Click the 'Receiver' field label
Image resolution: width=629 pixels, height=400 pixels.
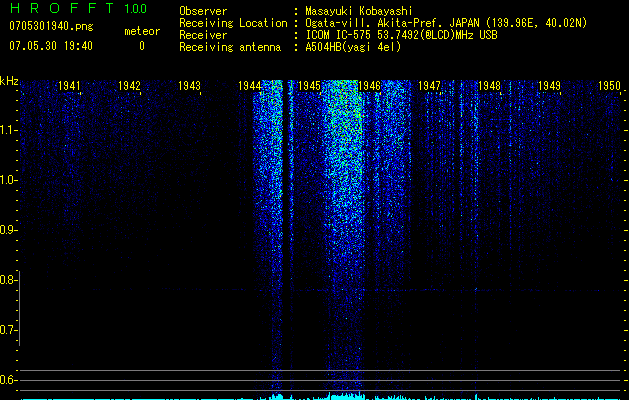pos(203,35)
